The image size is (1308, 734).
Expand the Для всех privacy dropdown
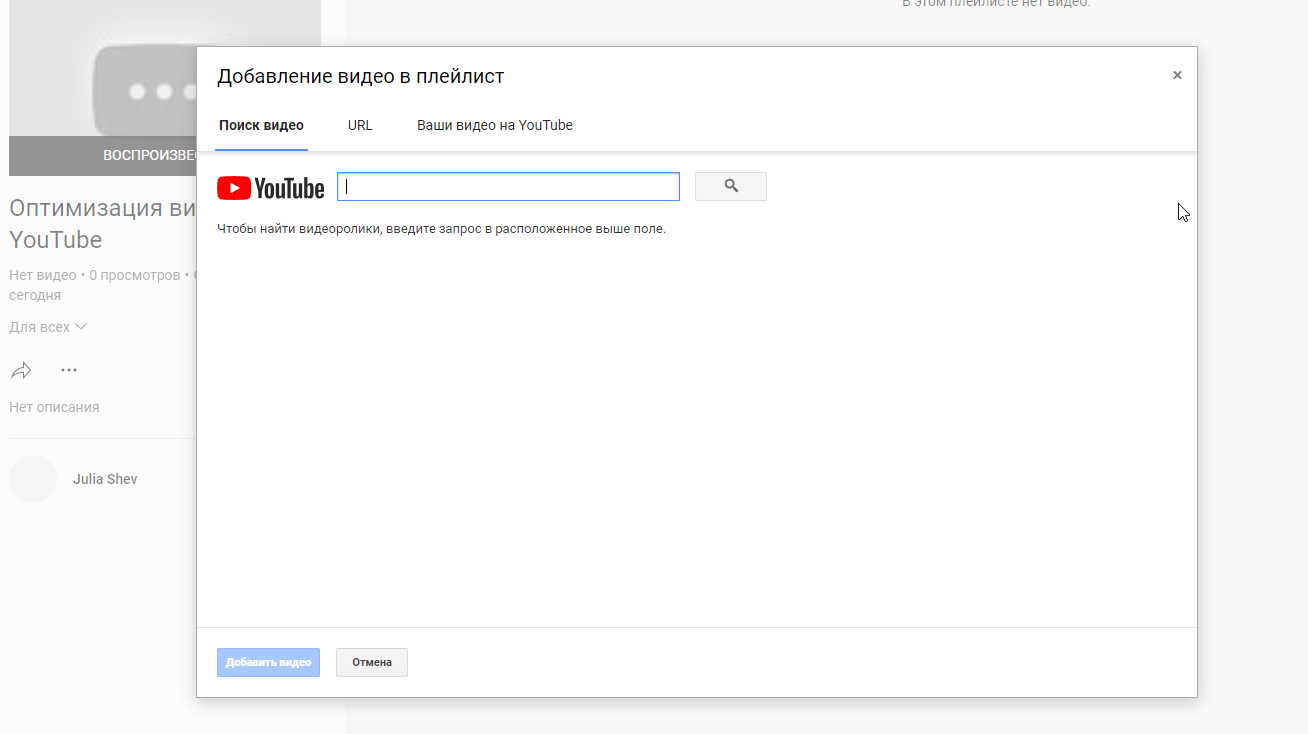(48, 327)
